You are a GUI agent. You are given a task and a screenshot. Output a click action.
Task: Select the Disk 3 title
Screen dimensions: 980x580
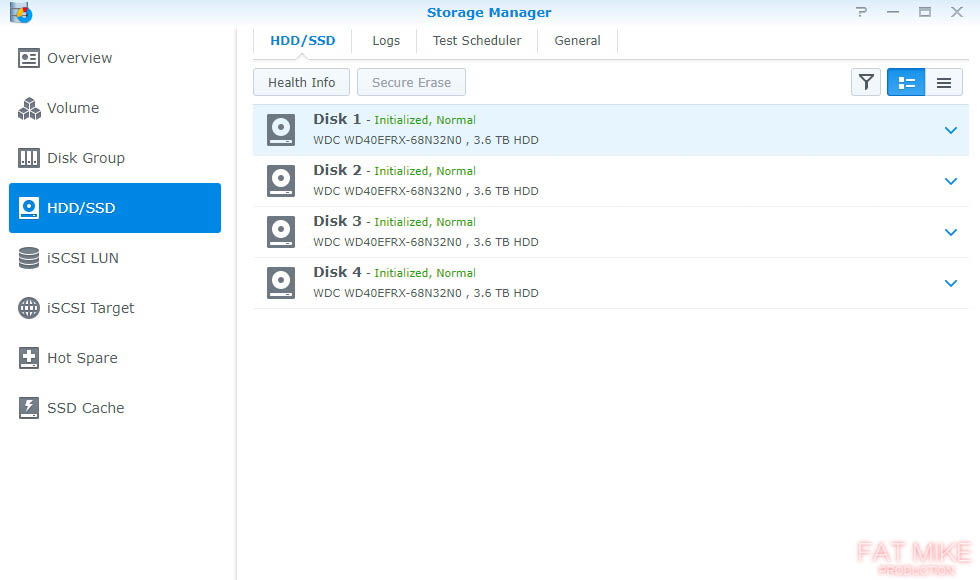(337, 221)
